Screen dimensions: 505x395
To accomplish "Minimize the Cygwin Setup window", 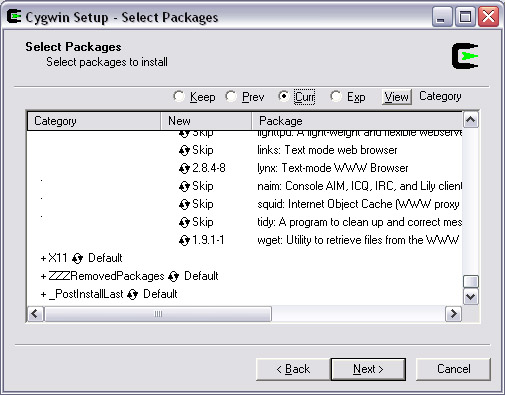I will tap(441, 17).
